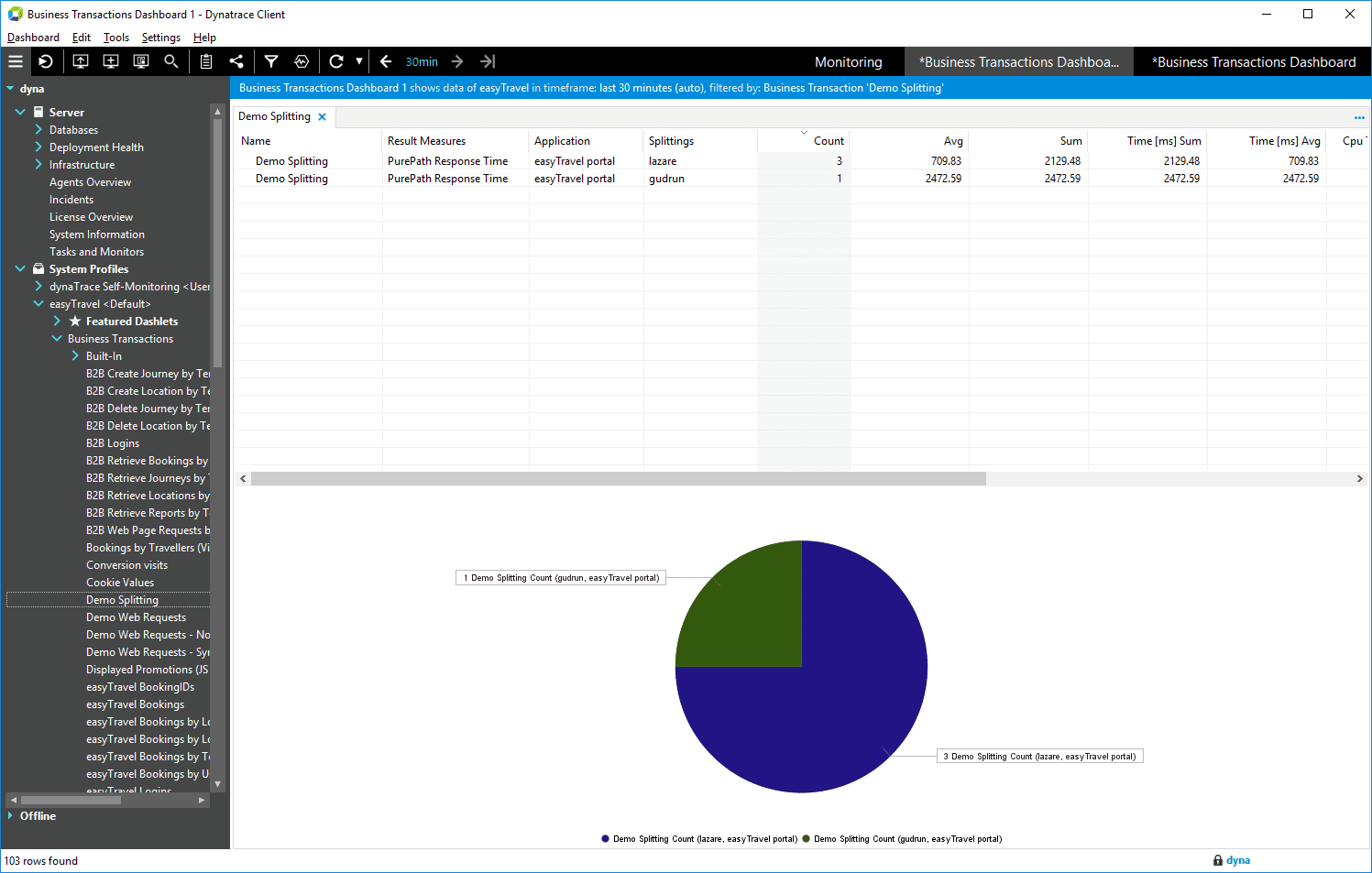Click the dashboard layout monitor icon
The image size is (1372, 873).
(x=141, y=61)
